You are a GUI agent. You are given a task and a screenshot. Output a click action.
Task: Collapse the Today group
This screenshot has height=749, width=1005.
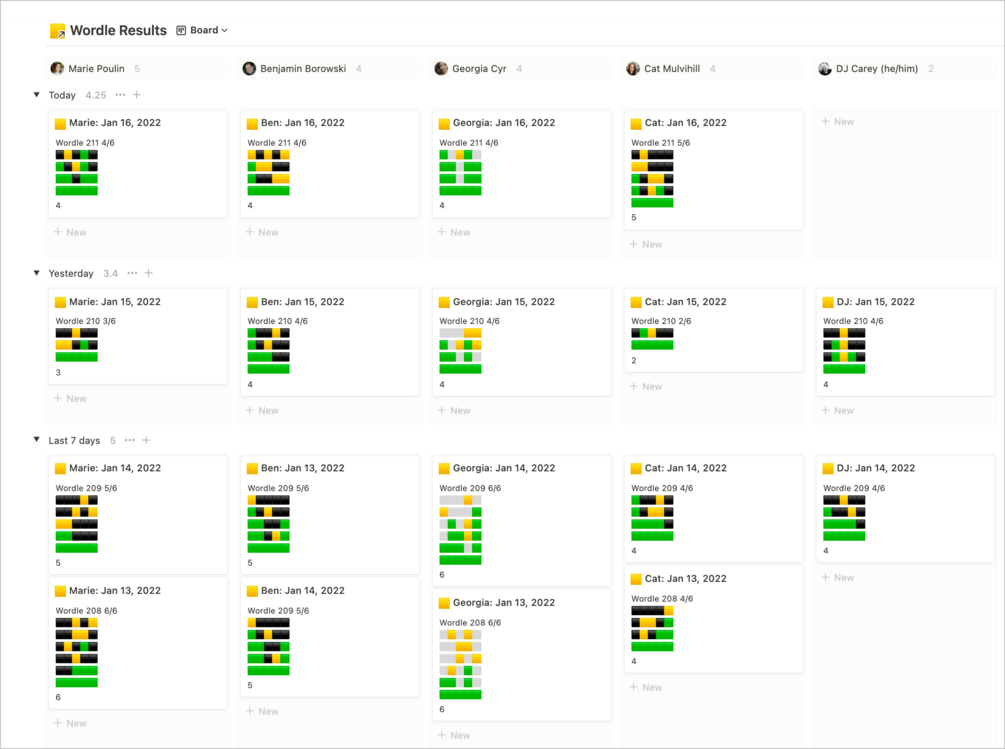[37, 95]
